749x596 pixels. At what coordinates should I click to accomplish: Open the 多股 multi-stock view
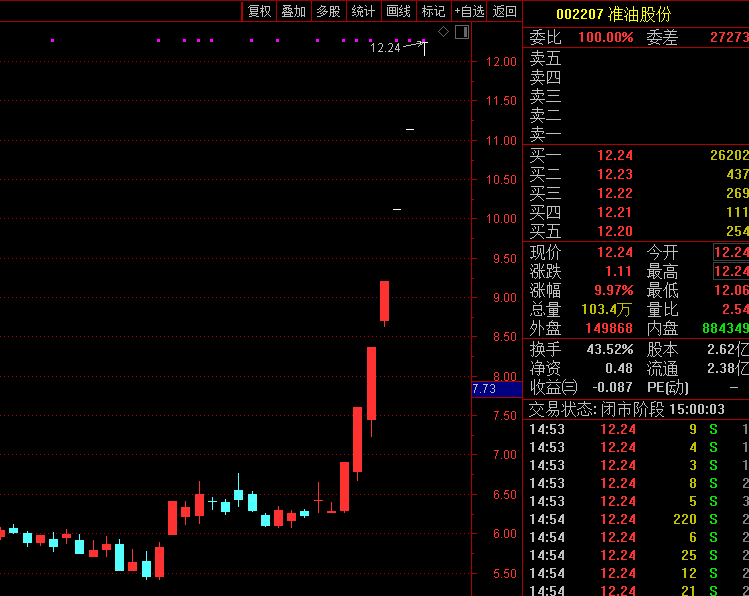[328, 11]
